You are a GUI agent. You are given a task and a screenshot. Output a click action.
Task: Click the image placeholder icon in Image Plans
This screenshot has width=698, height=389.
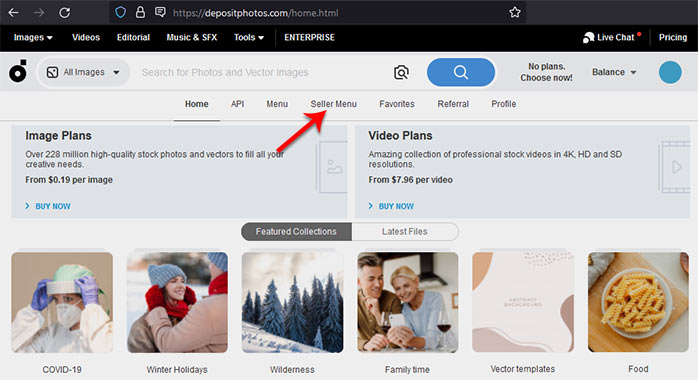coord(333,167)
